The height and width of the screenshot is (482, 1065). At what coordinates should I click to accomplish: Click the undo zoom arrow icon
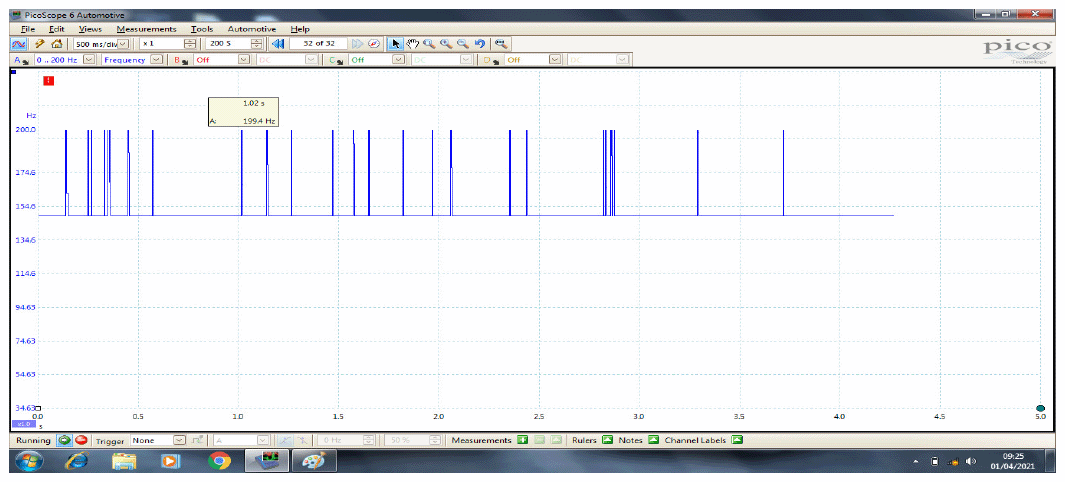pos(480,44)
